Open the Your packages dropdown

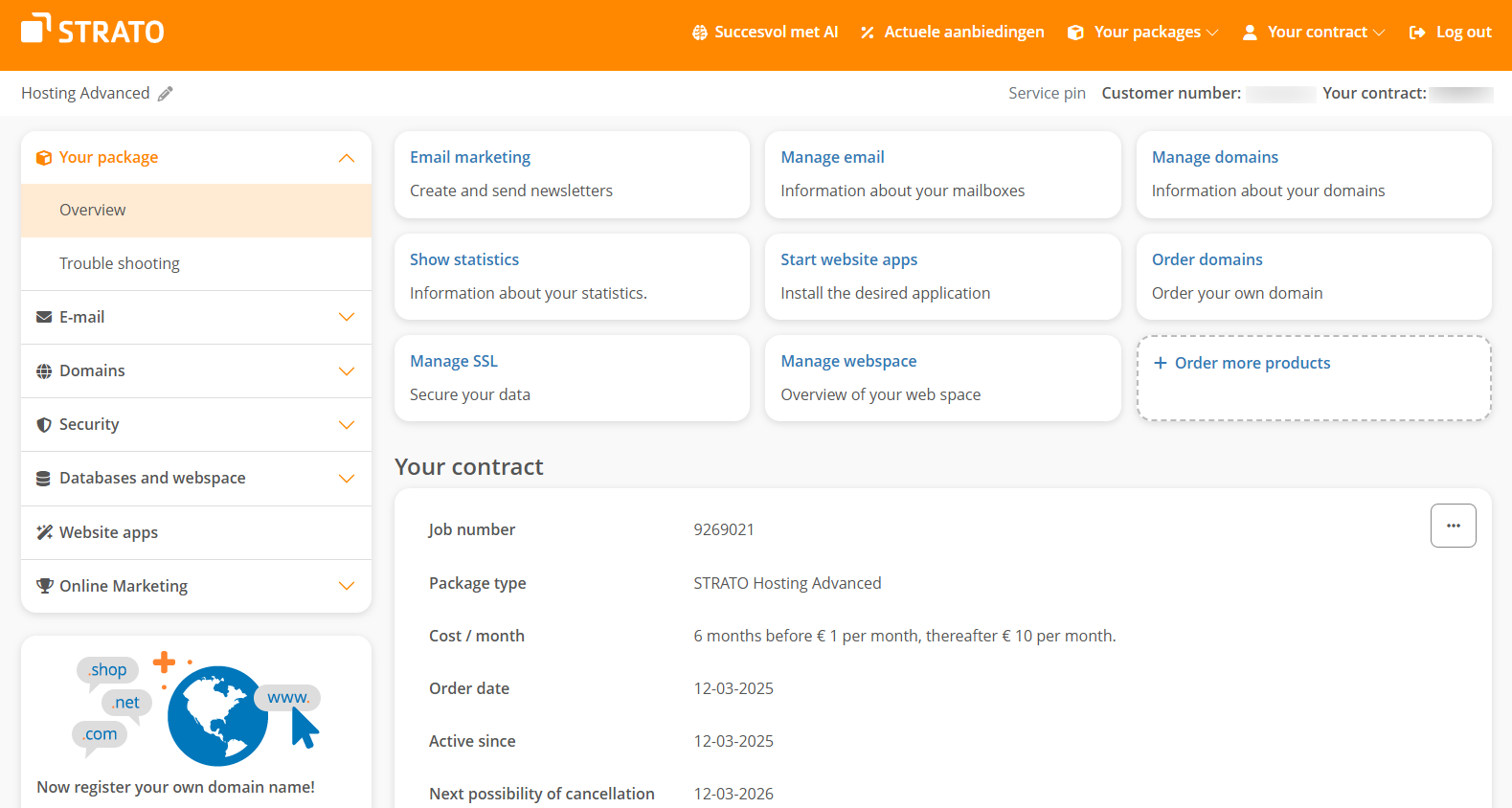1143,33
